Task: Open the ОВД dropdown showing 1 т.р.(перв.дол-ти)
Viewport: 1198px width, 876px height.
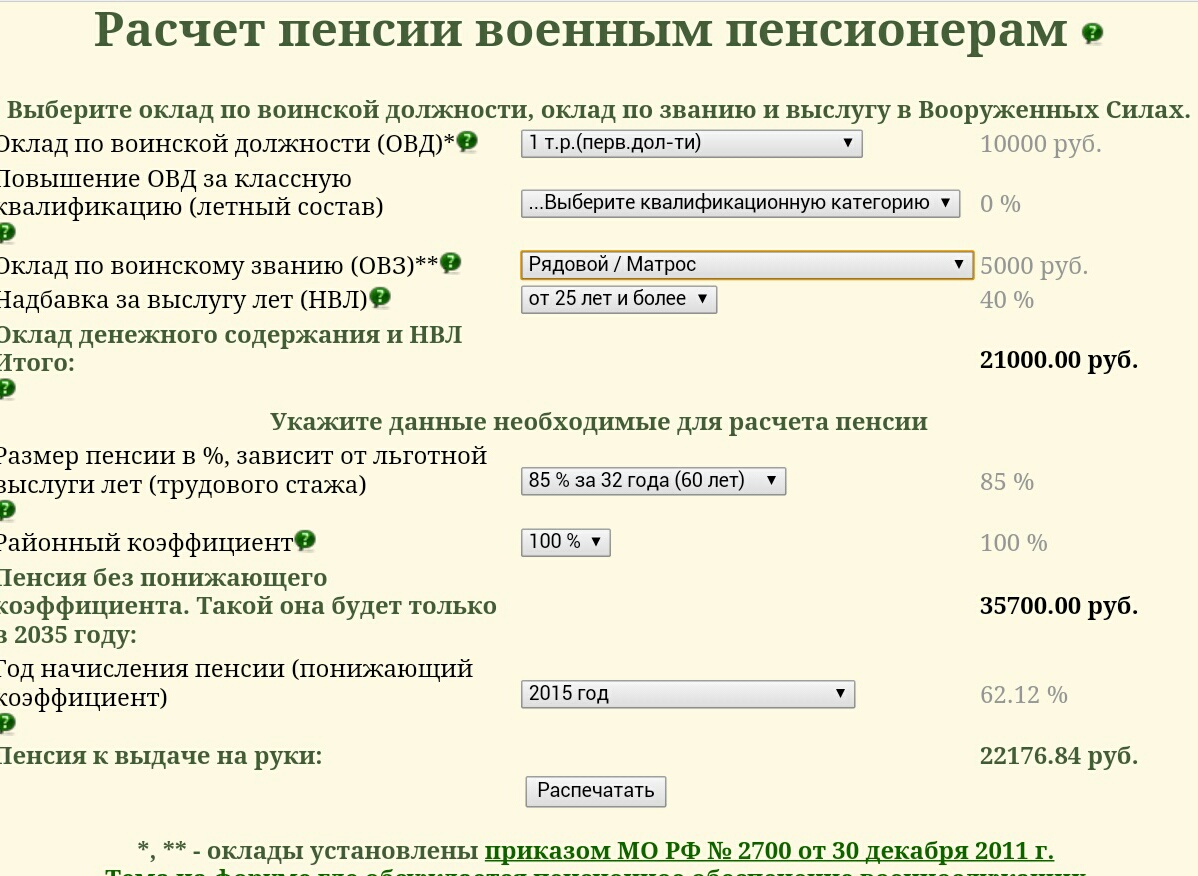Action: 691,143
